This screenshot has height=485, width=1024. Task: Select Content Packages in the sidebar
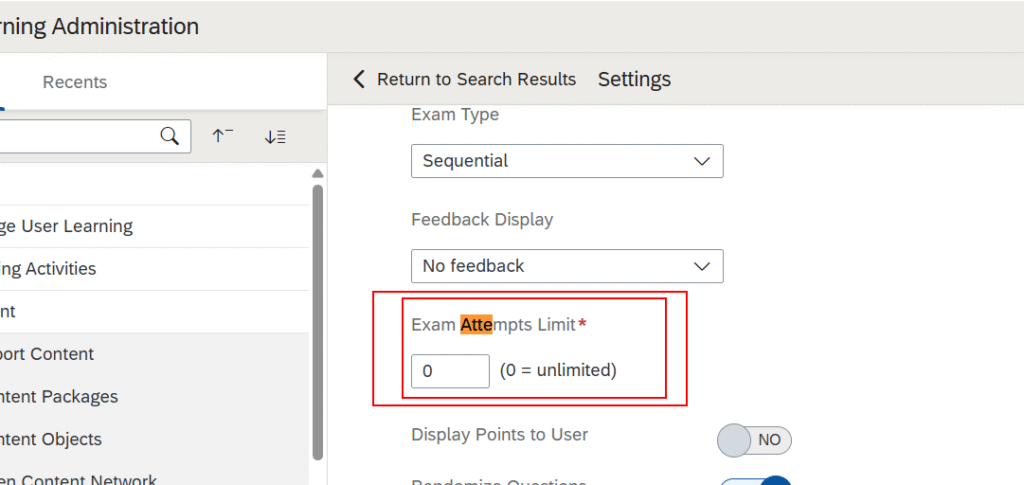click(59, 397)
